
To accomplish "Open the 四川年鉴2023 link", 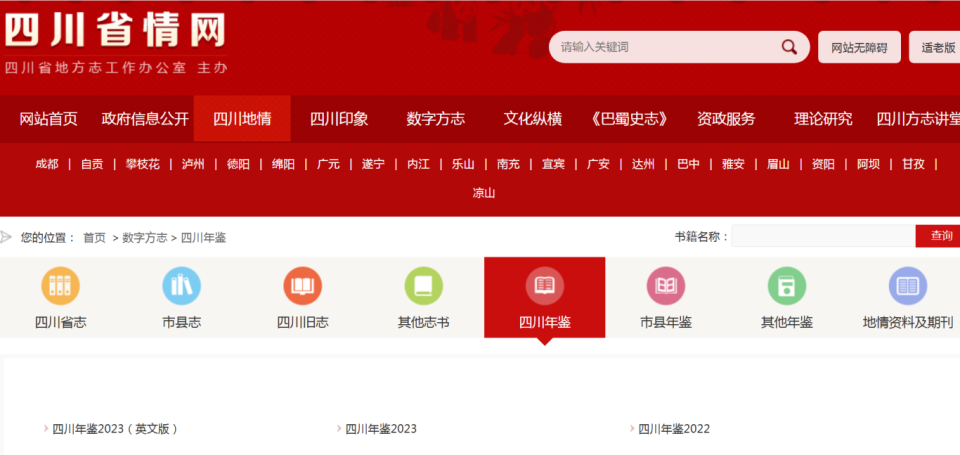I will (x=381, y=429).
